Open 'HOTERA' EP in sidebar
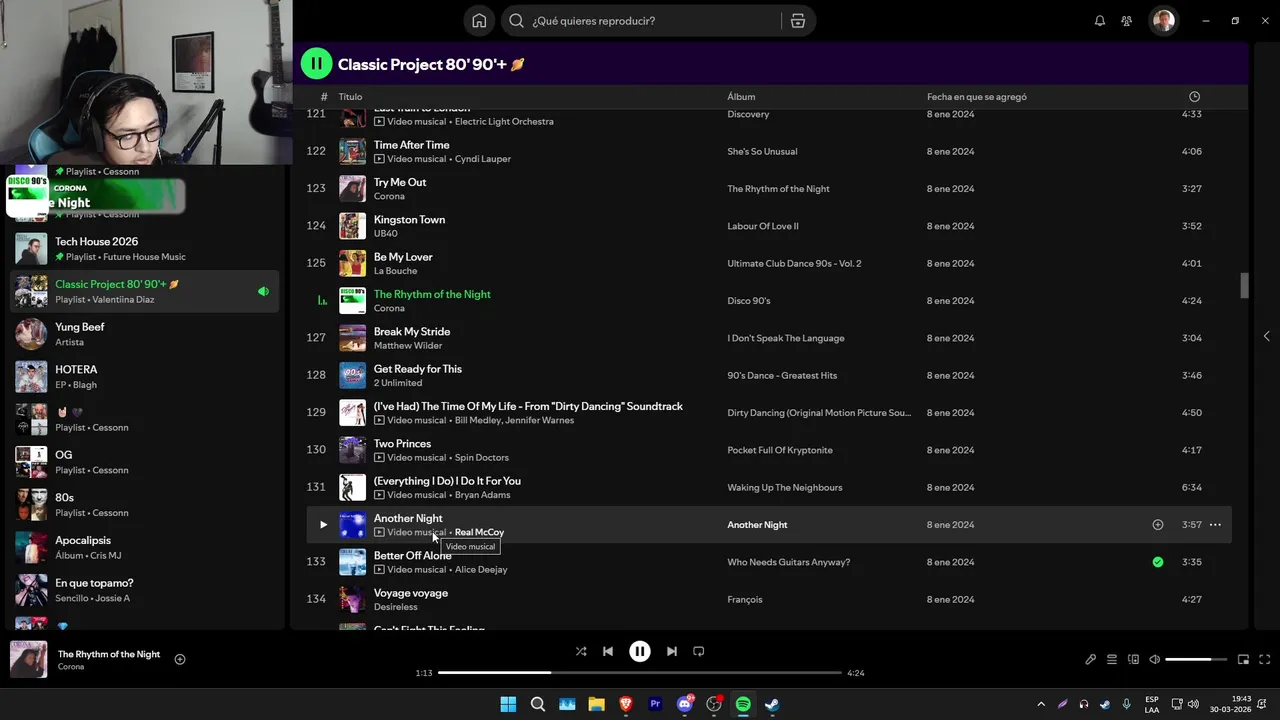 tap(145, 377)
